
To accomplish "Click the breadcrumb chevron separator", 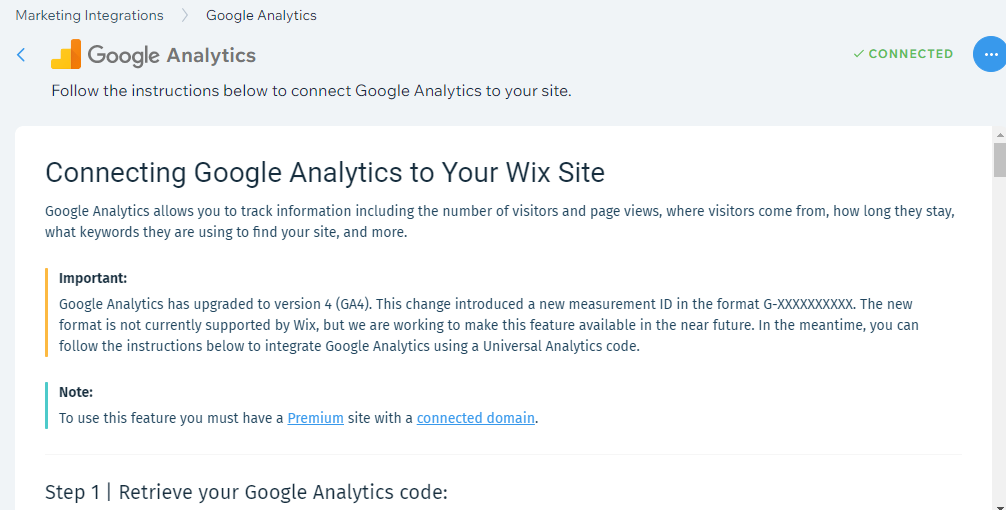I will [x=185, y=15].
